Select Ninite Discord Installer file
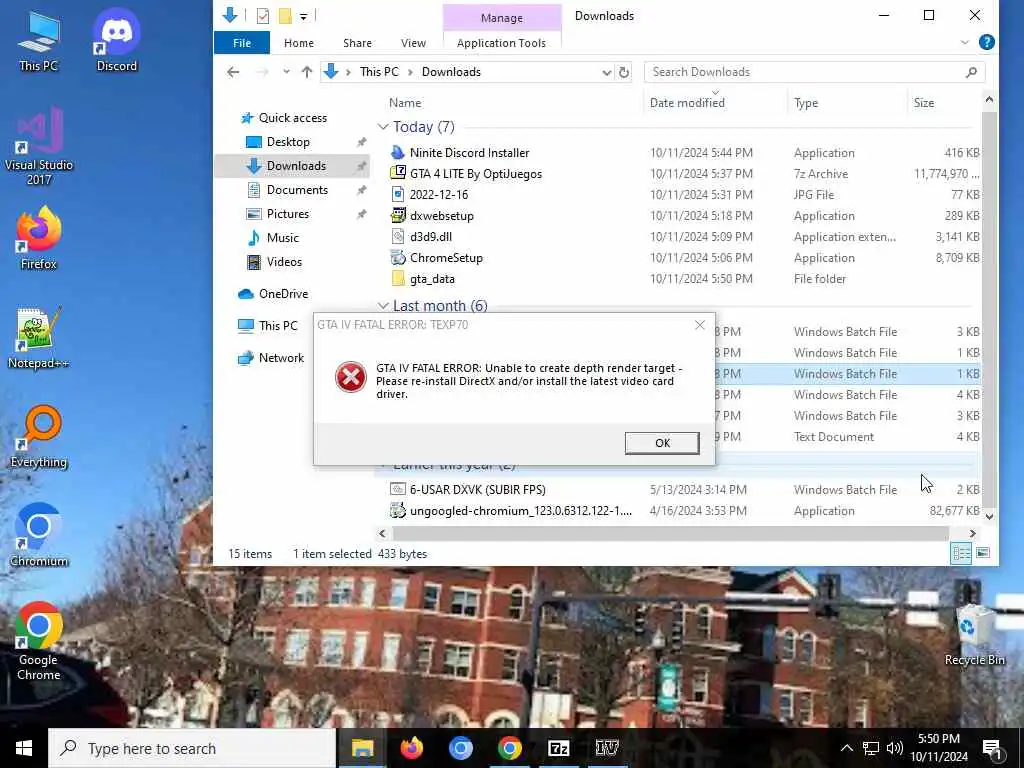Viewport: 1024px width, 768px height. click(x=469, y=153)
